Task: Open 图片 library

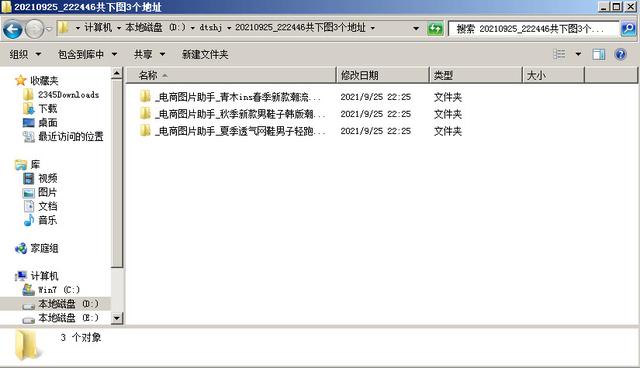Action: point(48,192)
